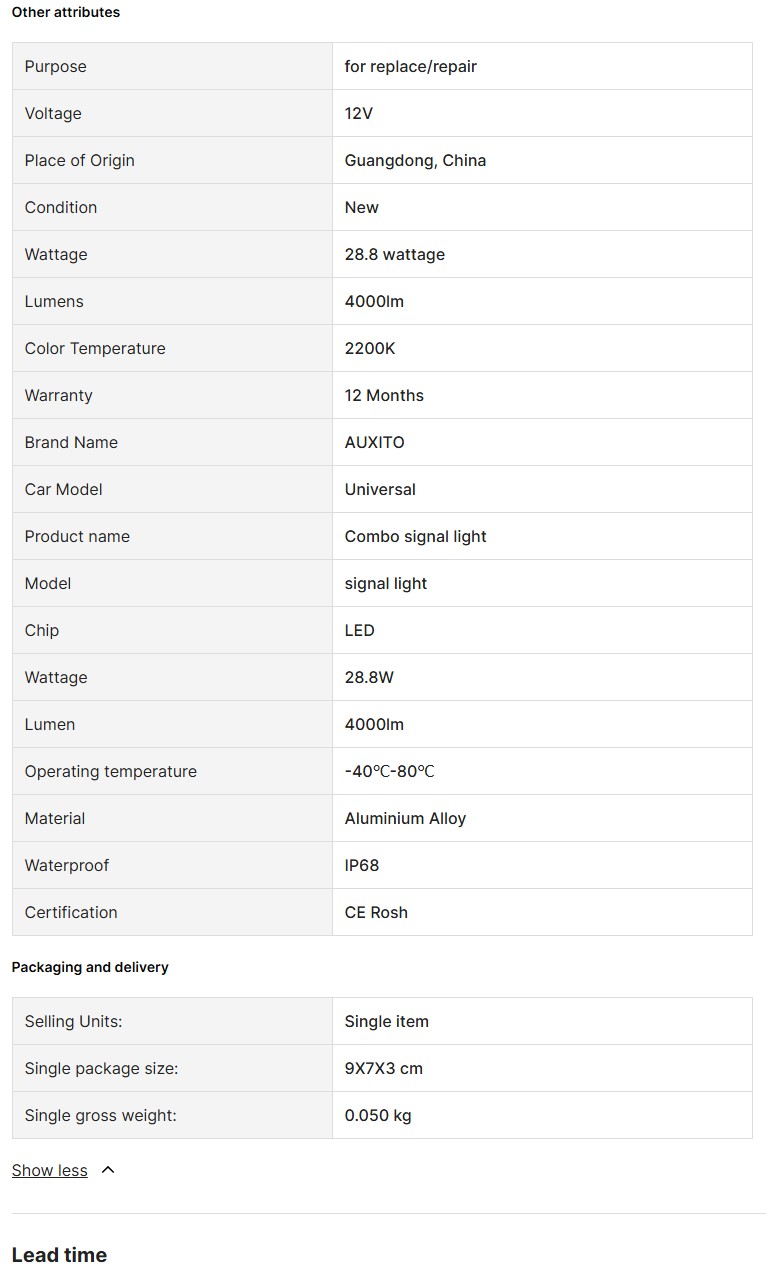Select the Single item selling units value
The image size is (766, 1266).
click(386, 1021)
